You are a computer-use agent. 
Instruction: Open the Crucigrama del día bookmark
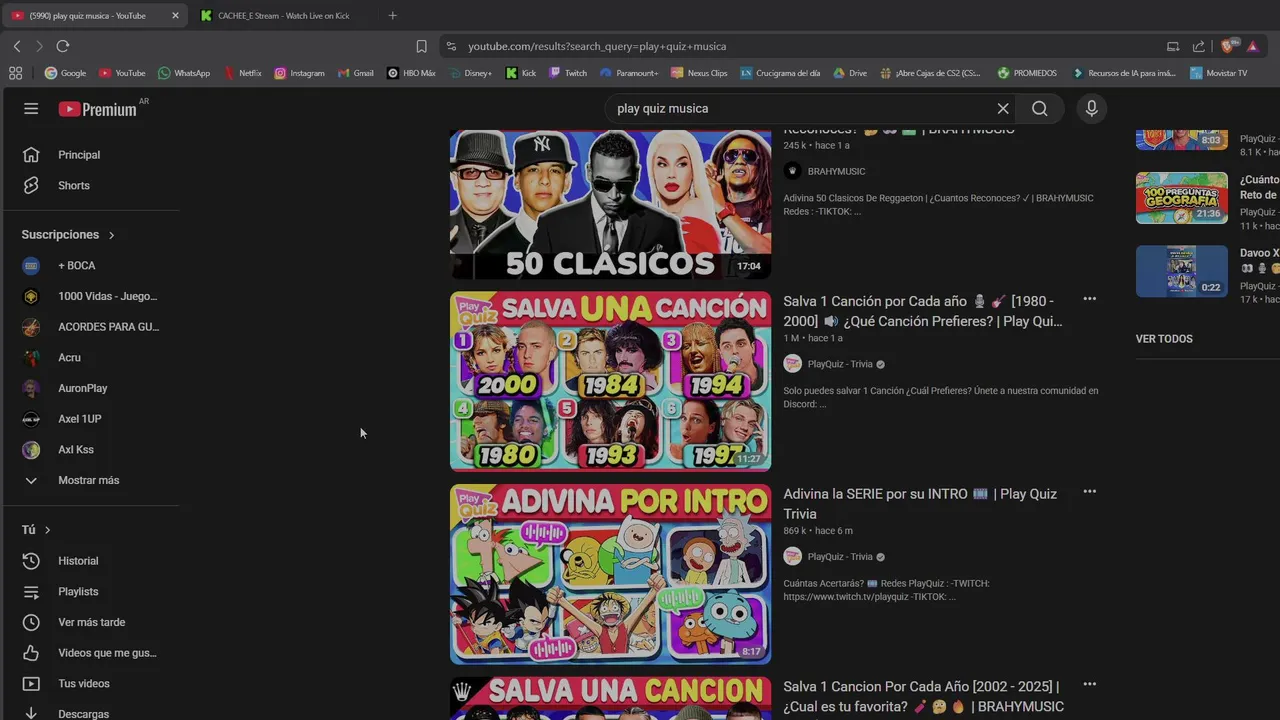780,73
